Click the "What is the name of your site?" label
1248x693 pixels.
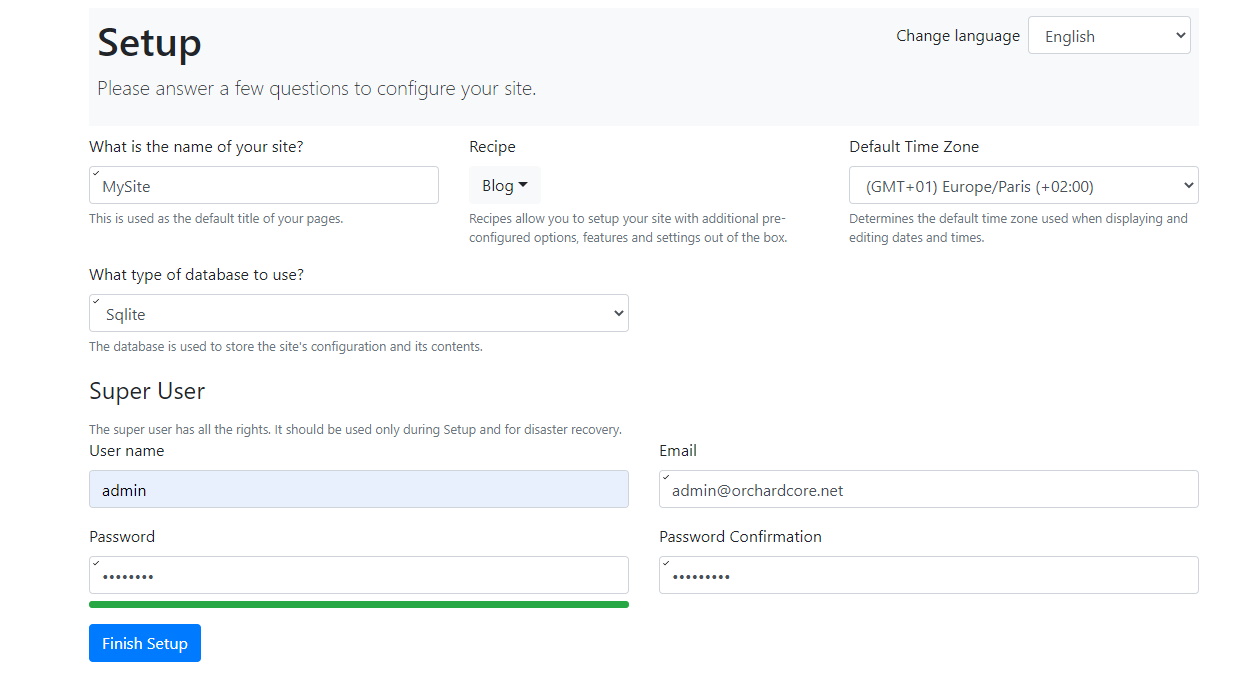click(196, 146)
